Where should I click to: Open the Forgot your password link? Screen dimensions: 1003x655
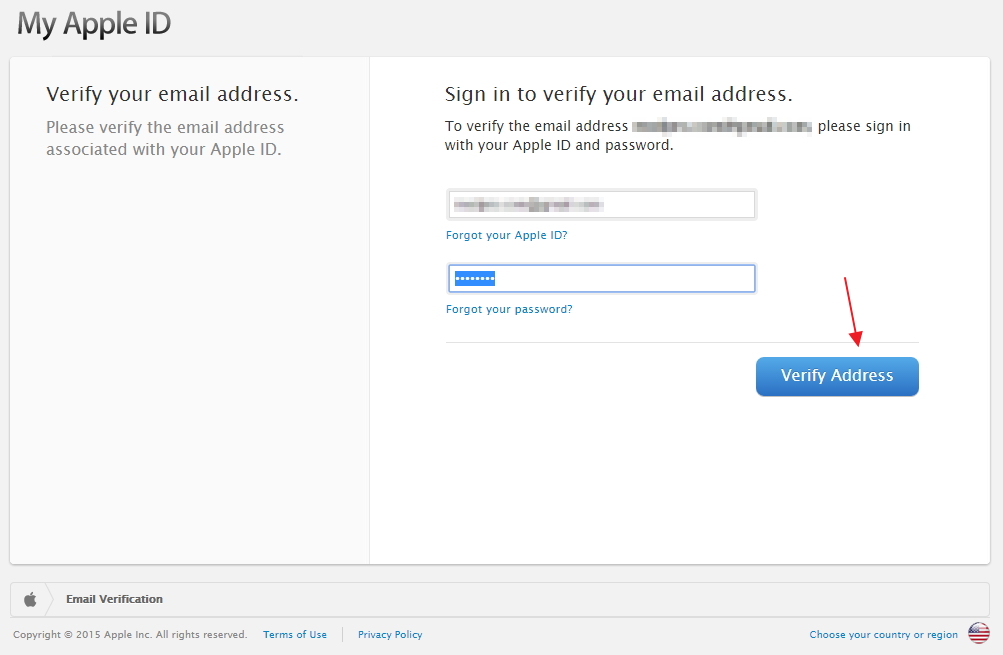tap(509, 310)
